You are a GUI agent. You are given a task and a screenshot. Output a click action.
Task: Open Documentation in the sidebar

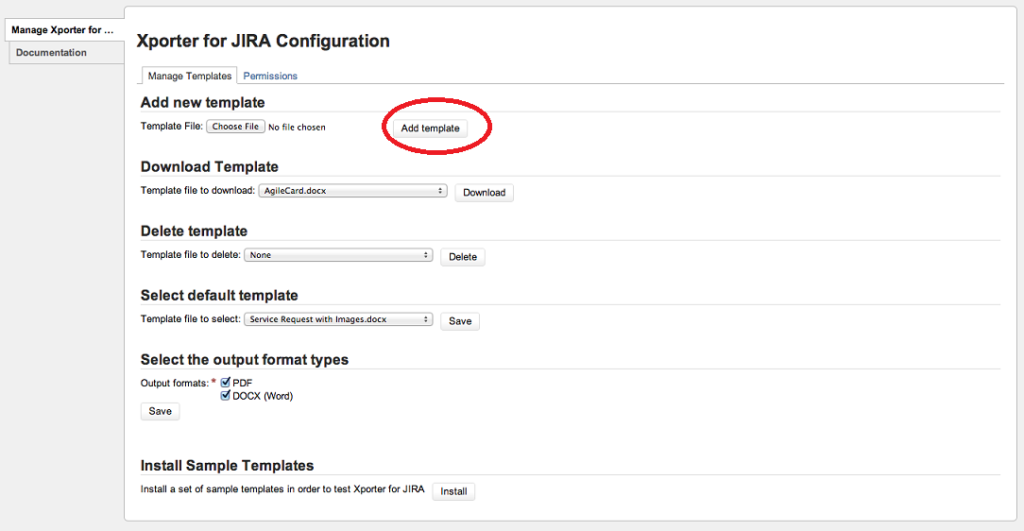[67, 53]
